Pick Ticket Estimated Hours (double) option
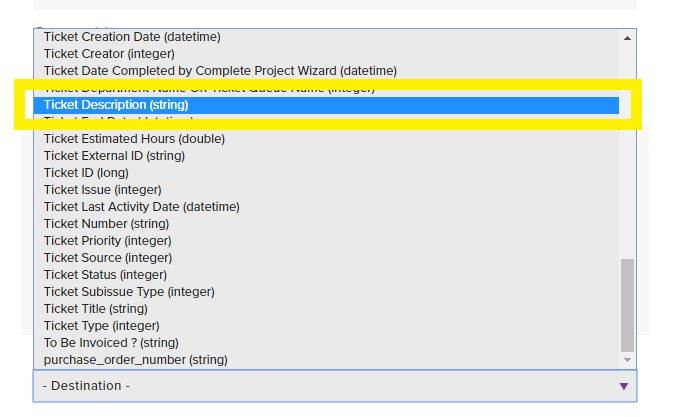Viewport: 680px width, 417px height. [134, 139]
